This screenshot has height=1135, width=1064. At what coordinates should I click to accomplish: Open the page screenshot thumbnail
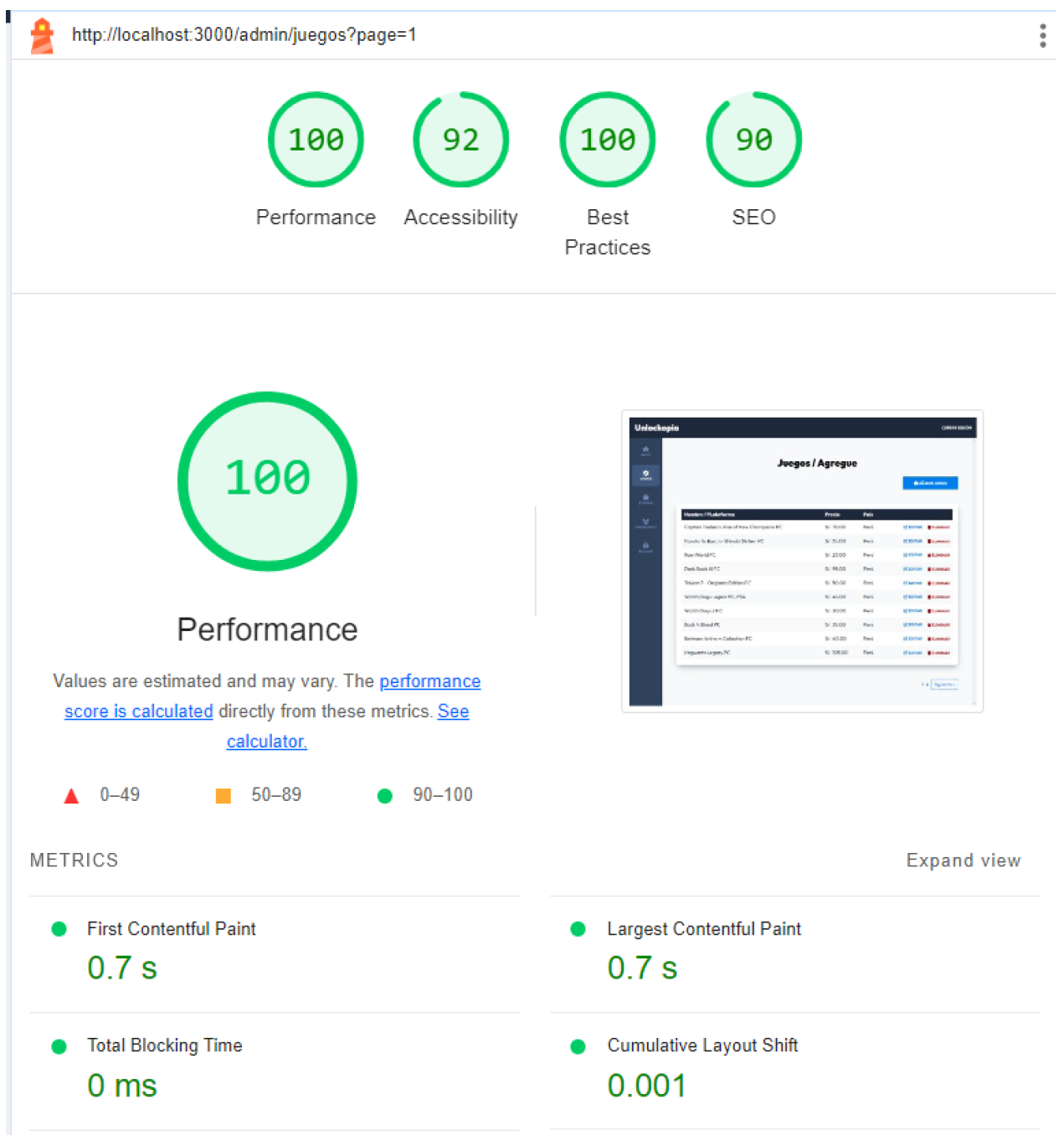[x=801, y=561]
